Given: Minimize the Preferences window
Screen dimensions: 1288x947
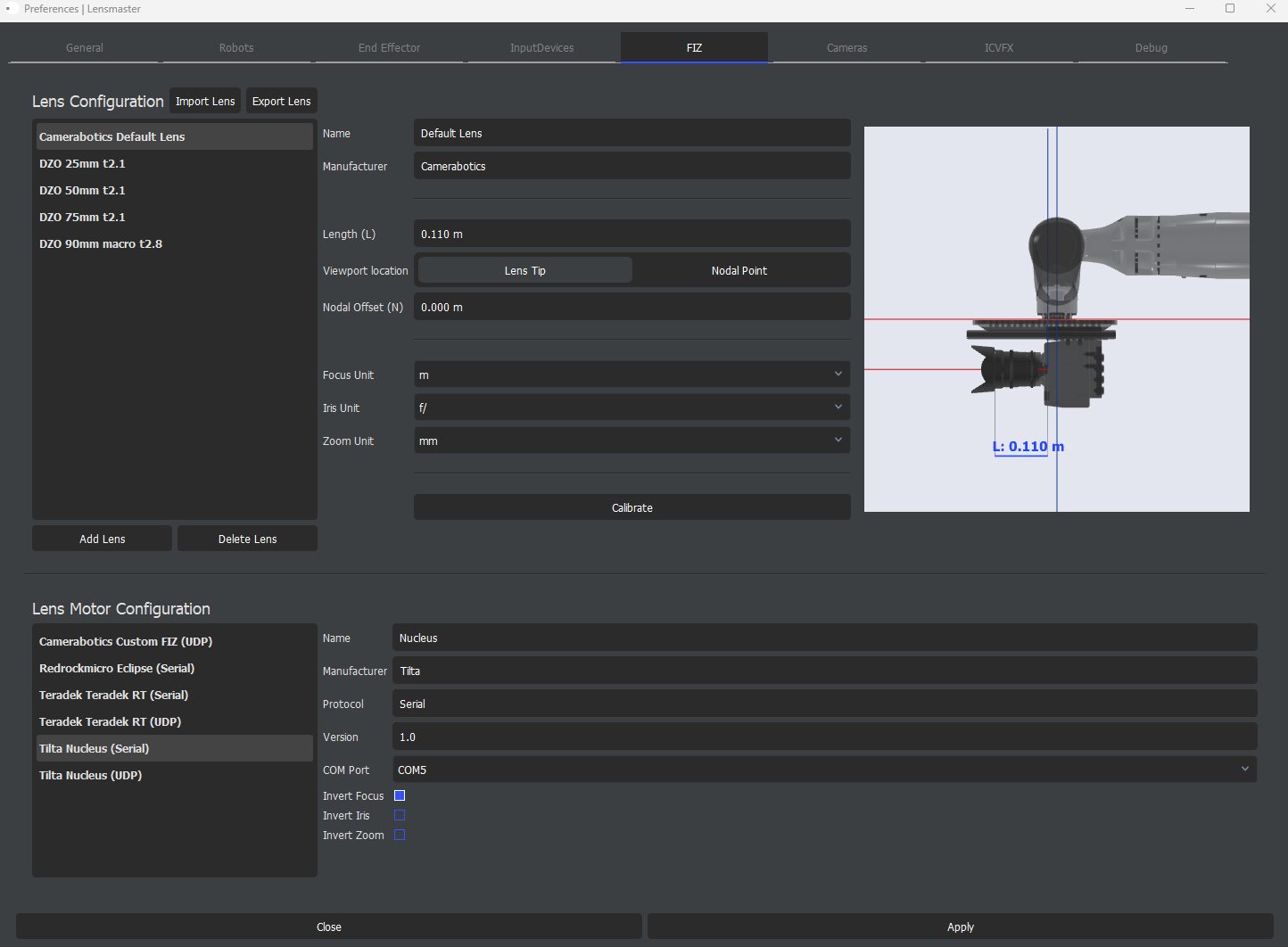Looking at the screenshot, I should coord(1189,9).
